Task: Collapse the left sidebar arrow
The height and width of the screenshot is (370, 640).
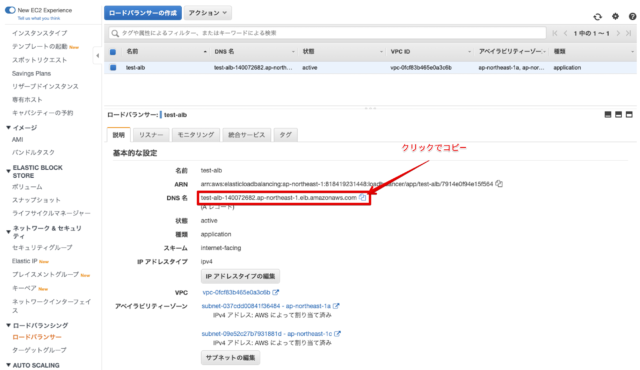Action: (x=98, y=55)
